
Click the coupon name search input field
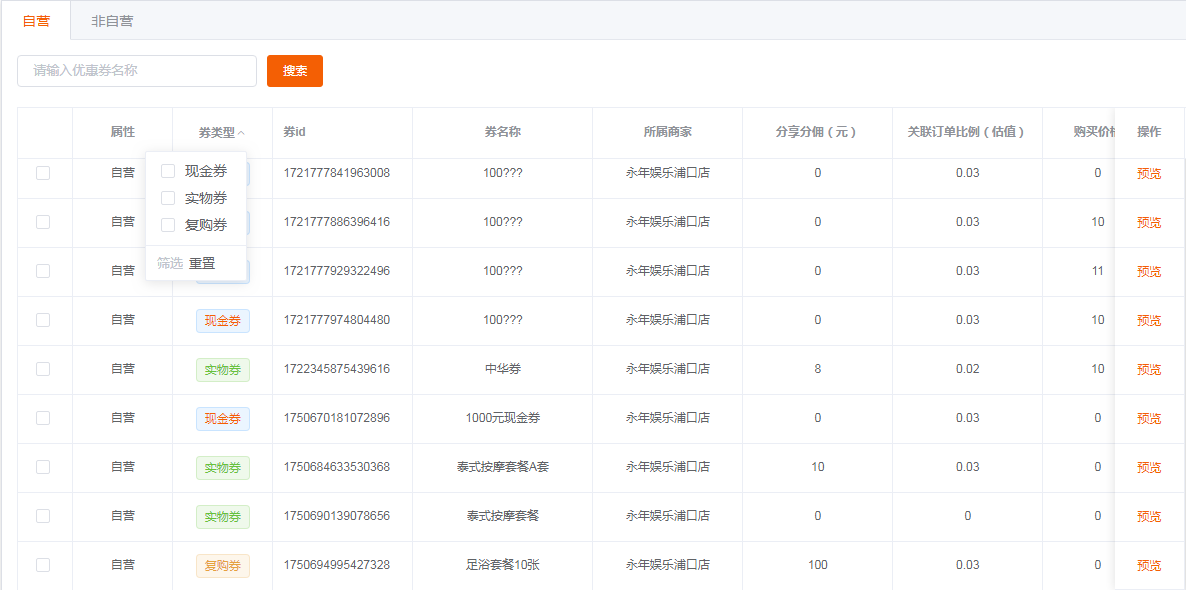pos(136,71)
